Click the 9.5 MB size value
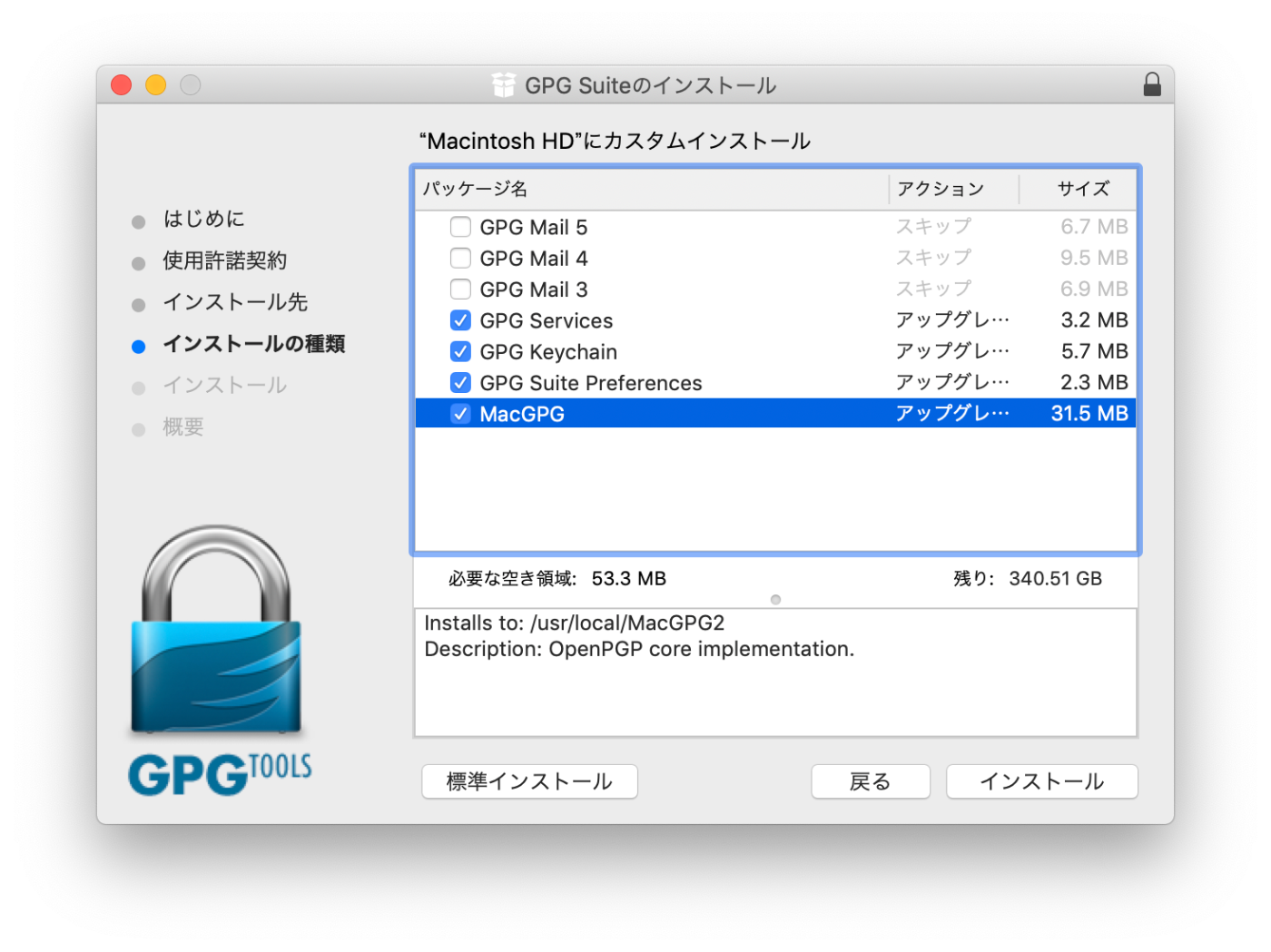This screenshot has width=1271, height=952. pyautogui.click(x=1095, y=258)
